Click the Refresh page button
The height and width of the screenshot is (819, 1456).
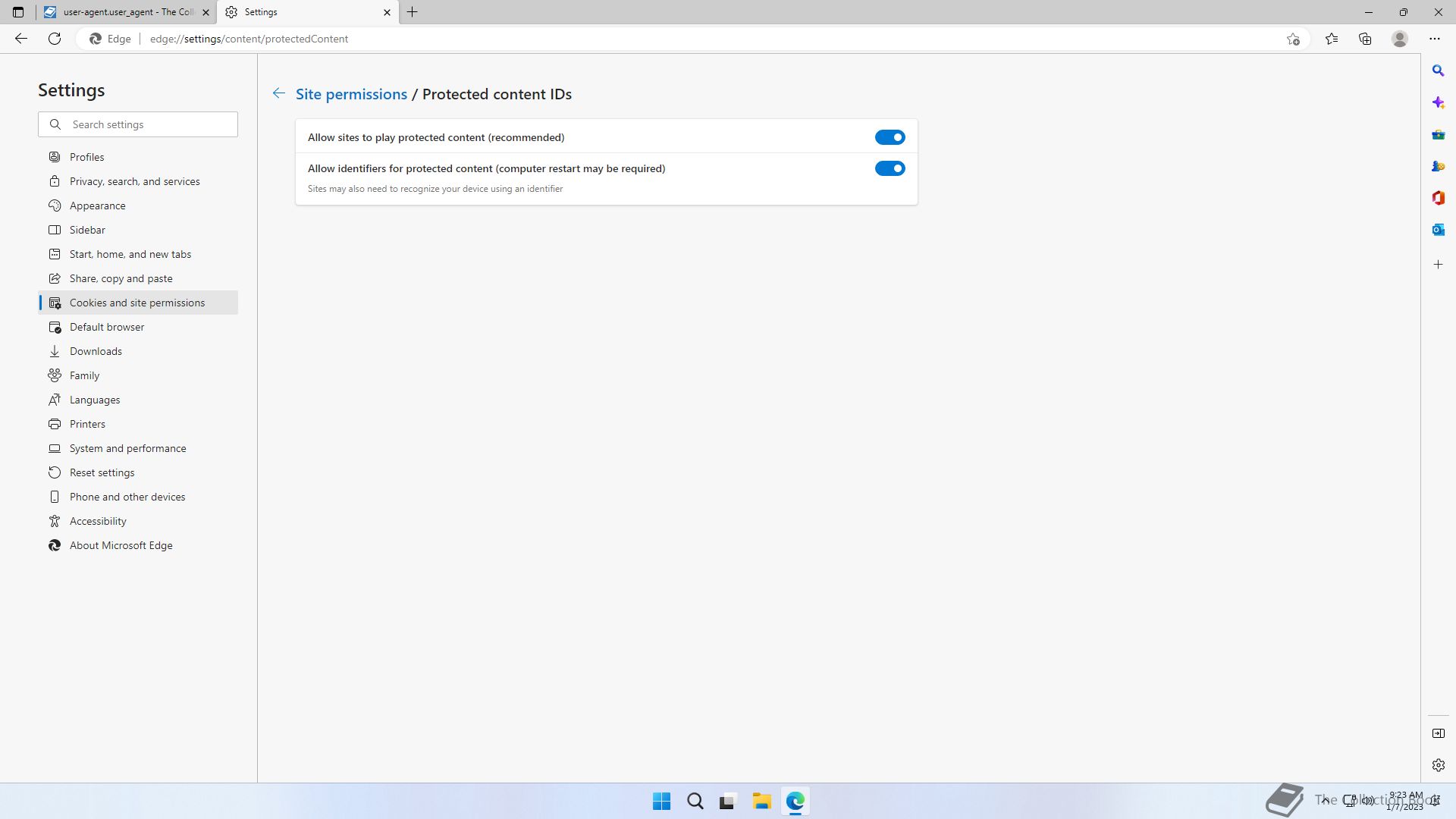tap(55, 39)
